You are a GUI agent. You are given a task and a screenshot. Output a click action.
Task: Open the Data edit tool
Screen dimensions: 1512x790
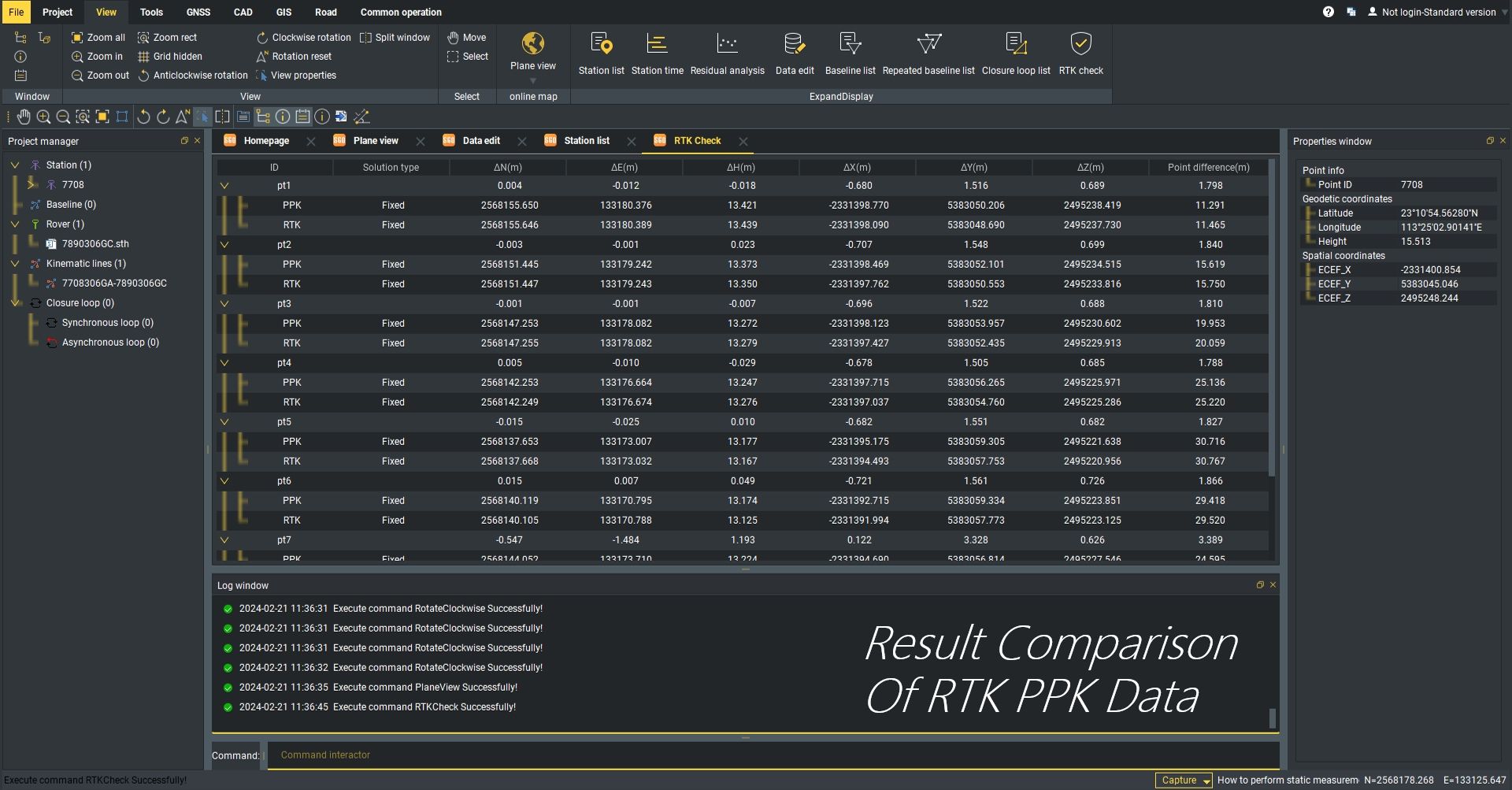coord(794,54)
